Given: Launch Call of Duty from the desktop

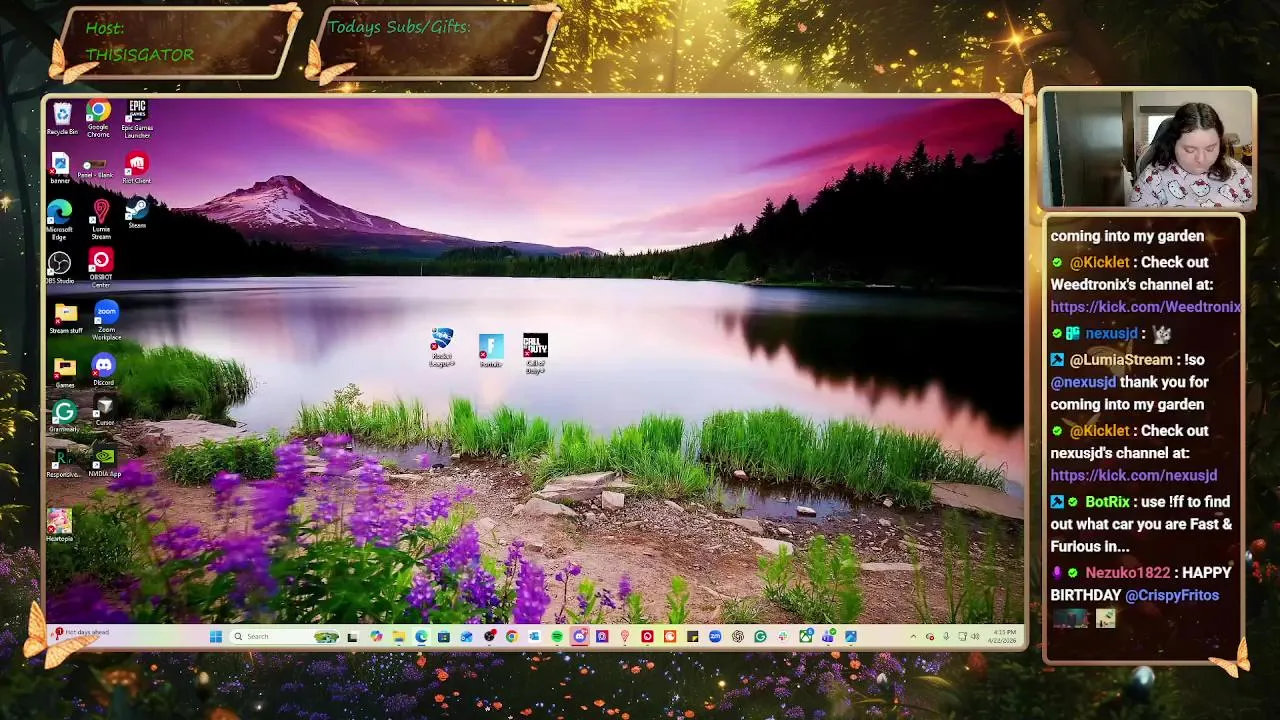Looking at the screenshot, I should click(x=535, y=353).
